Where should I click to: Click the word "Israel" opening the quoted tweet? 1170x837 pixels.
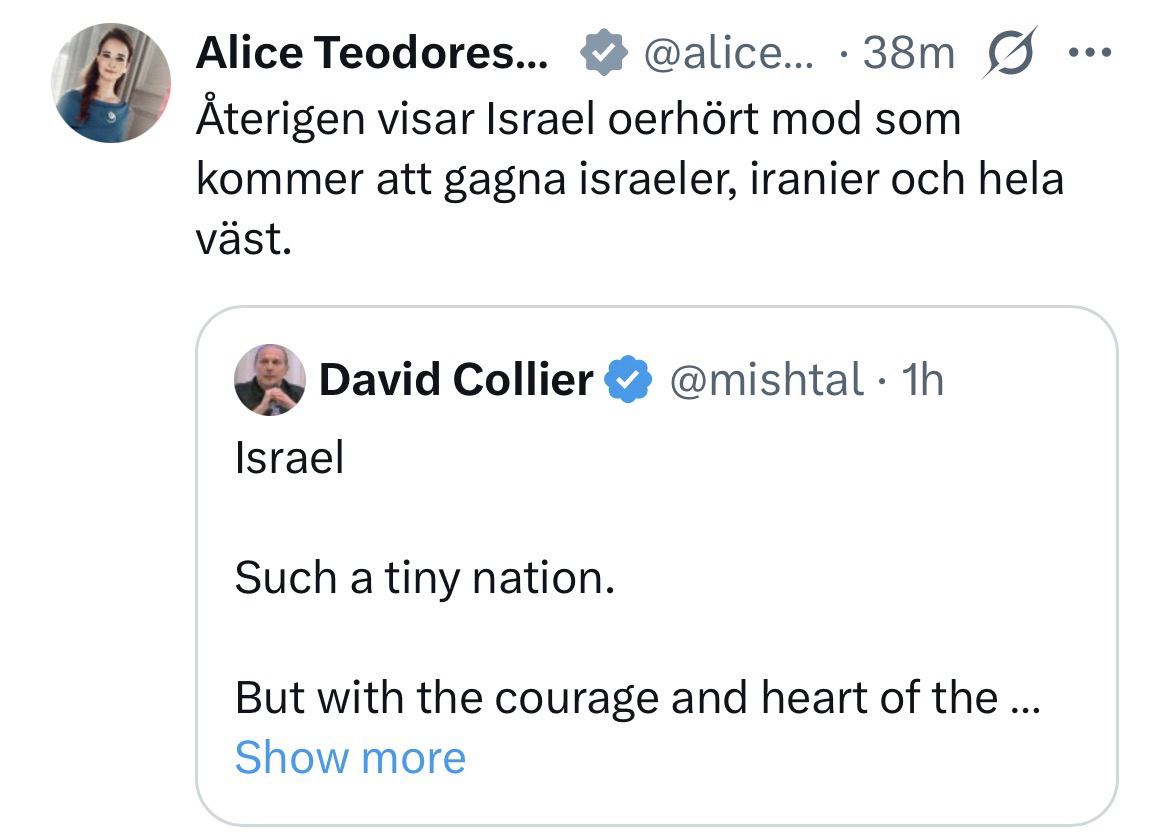click(289, 458)
